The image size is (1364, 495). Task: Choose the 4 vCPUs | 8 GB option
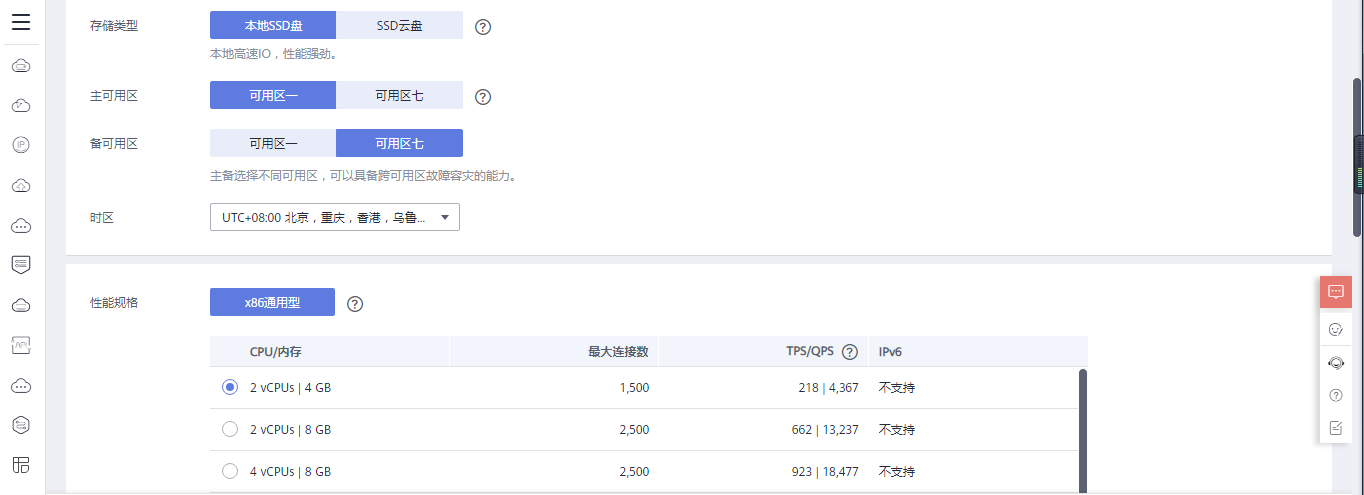230,471
